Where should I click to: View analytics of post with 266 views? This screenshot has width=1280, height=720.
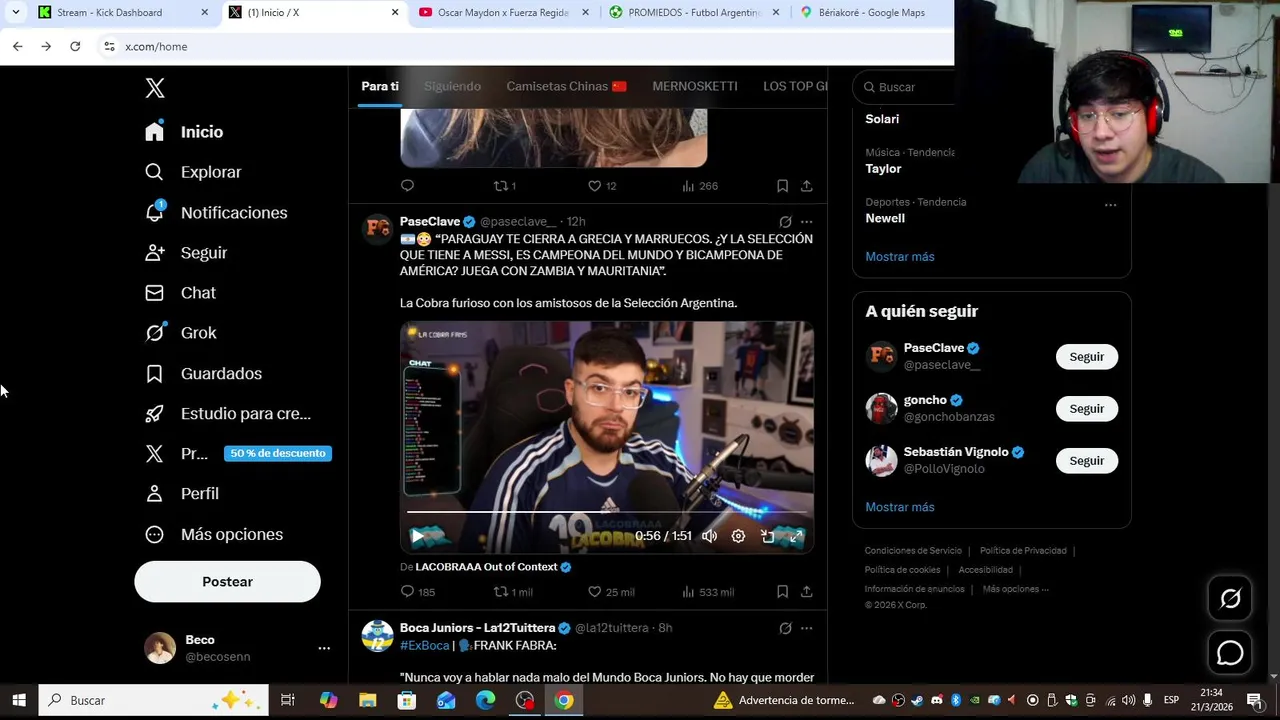(700, 186)
